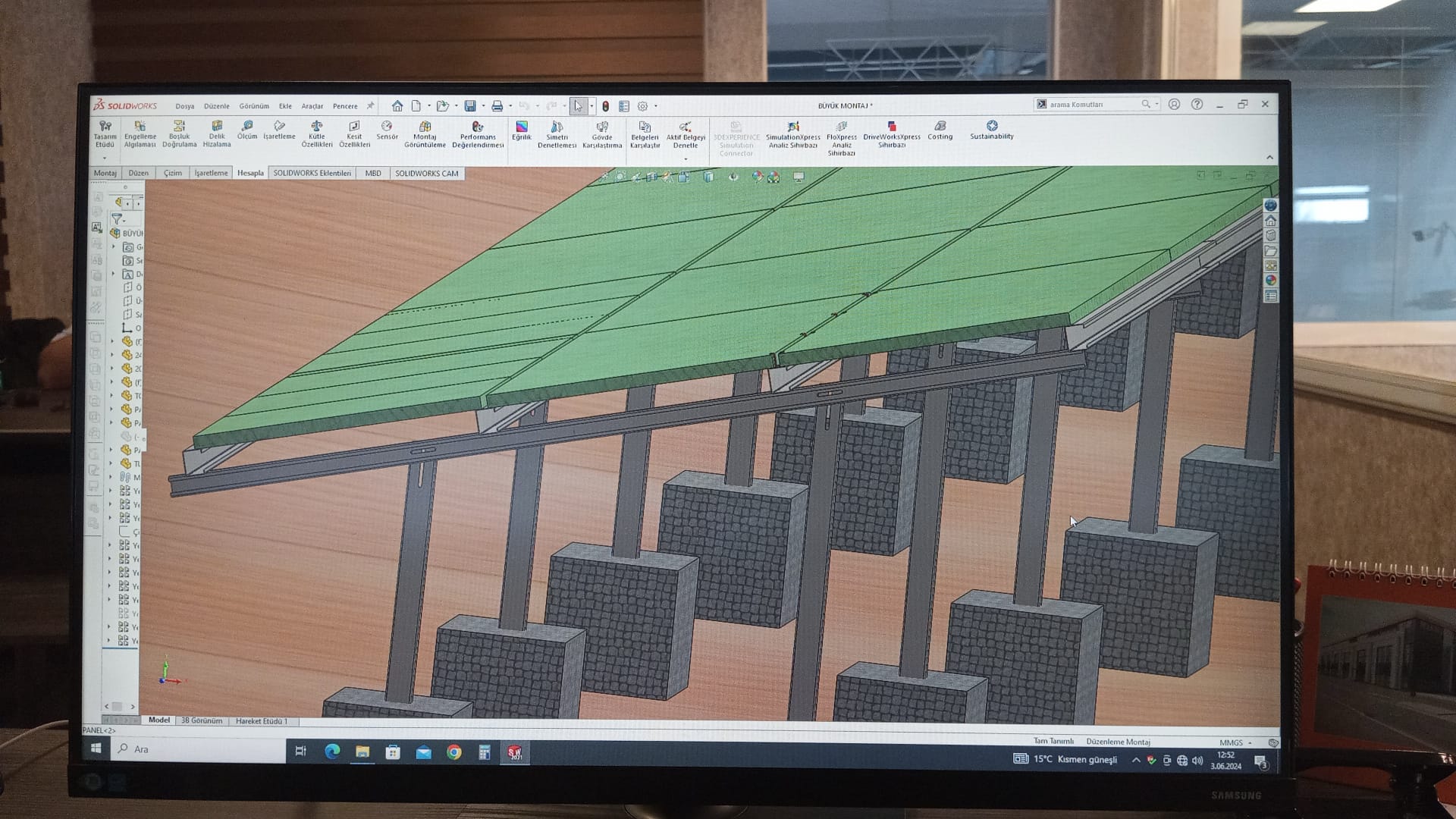1456x819 pixels.
Task: Open the MMGS units dropdown in status bar
Action: tap(1235, 742)
